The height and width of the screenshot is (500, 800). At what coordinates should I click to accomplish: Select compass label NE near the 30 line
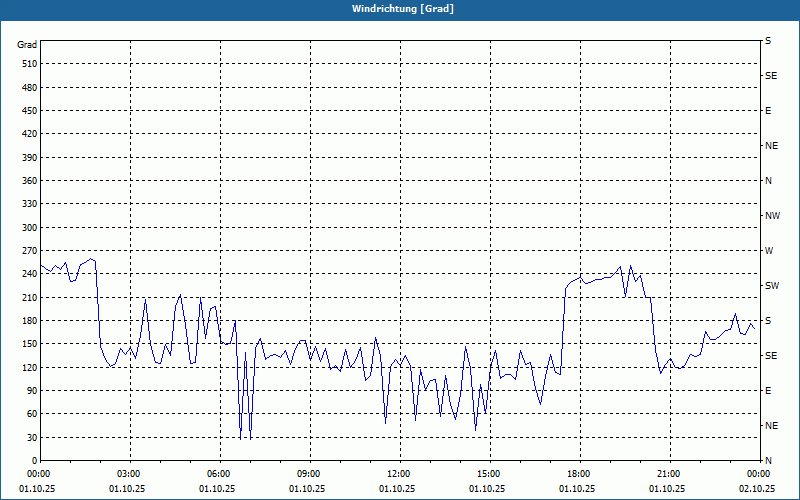point(772,426)
